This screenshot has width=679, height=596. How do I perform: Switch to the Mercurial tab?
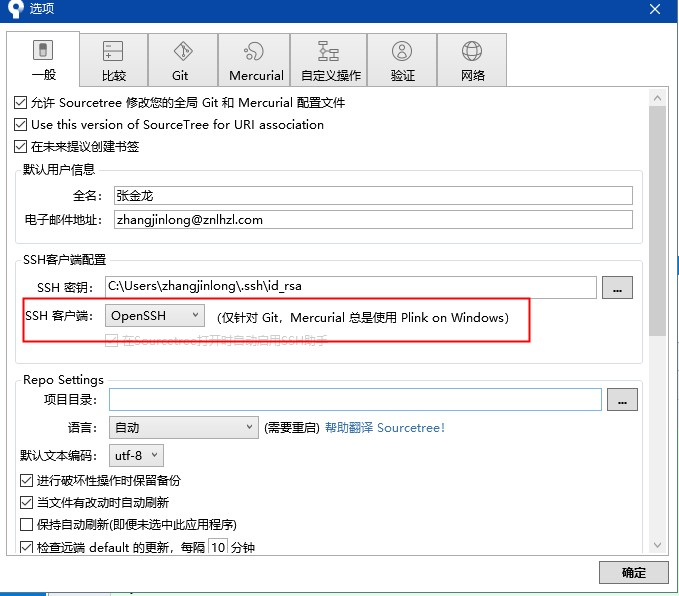click(254, 60)
